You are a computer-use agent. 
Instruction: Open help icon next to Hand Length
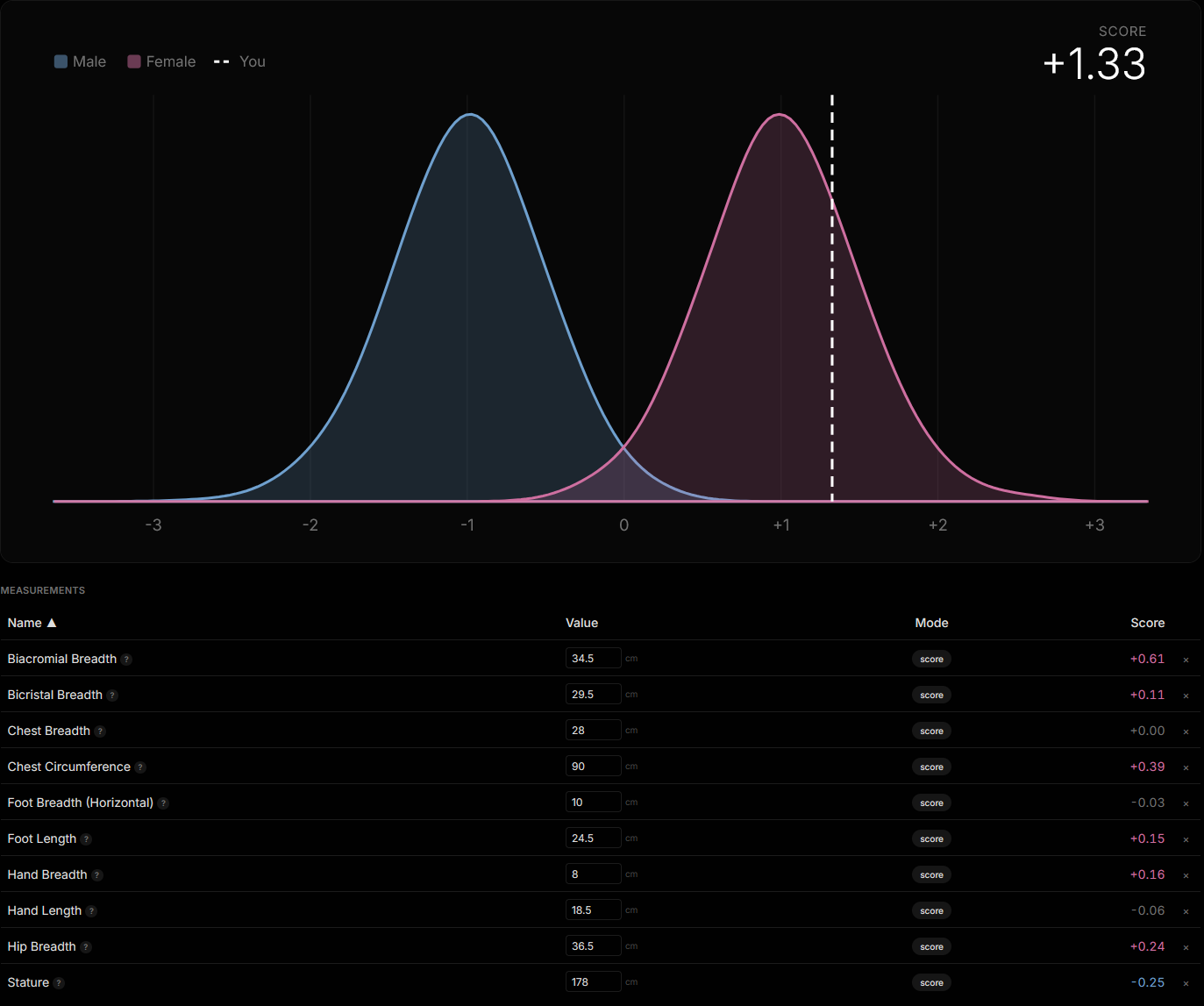click(x=92, y=911)
